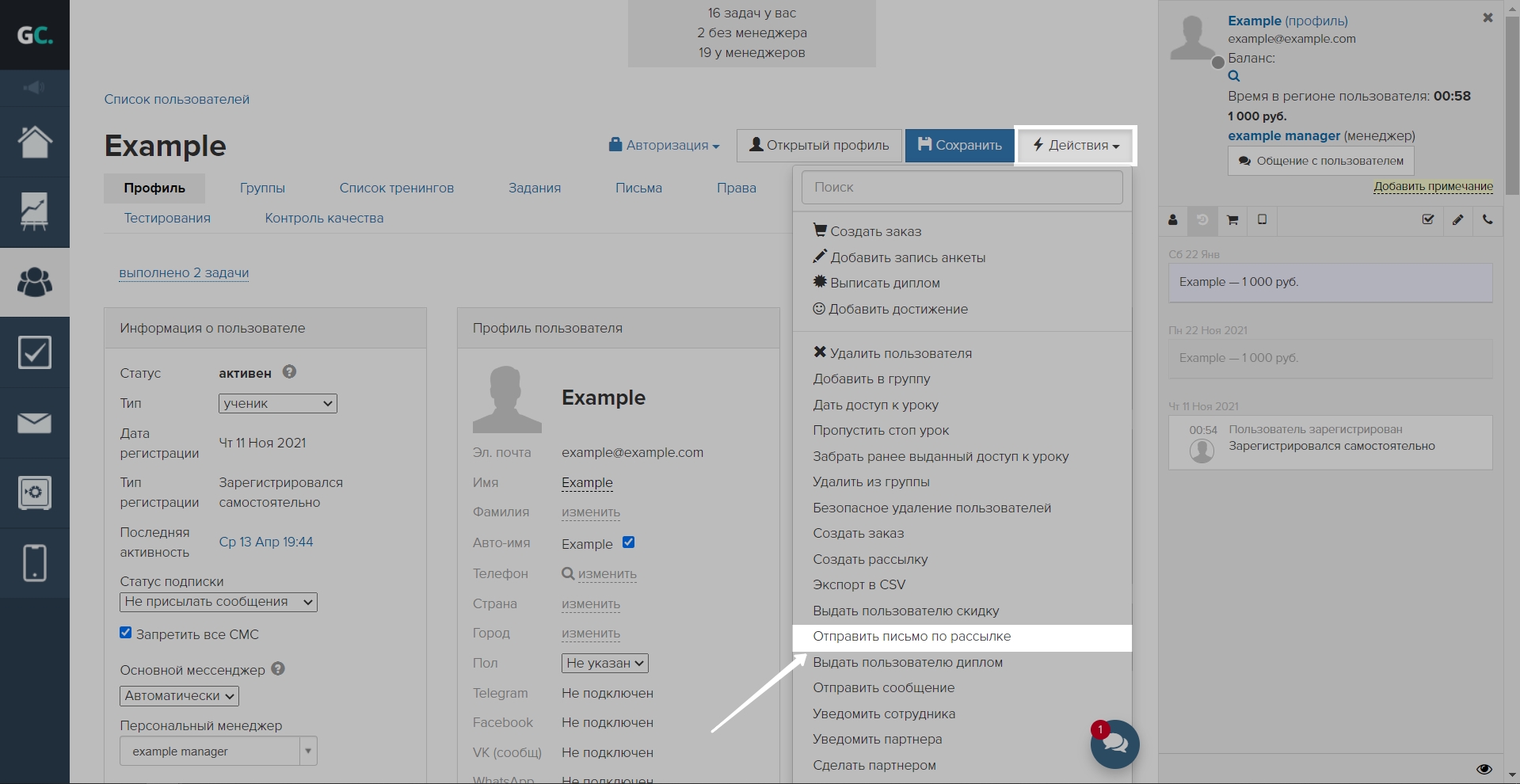Open the home icon in the left sidebar

[x=35, y=143]
